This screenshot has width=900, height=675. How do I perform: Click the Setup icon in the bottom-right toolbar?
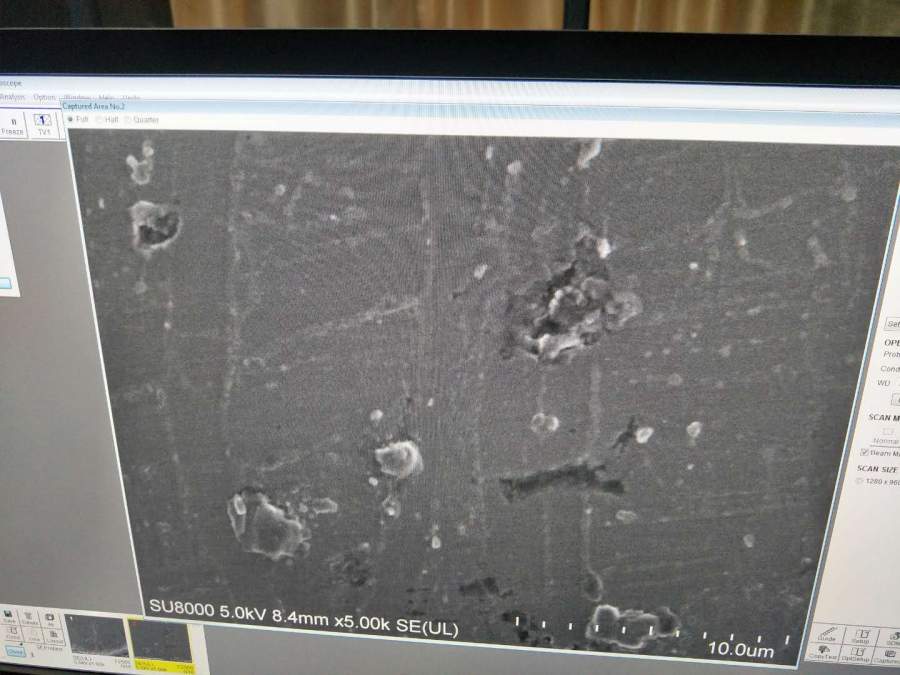pos(860,635)
